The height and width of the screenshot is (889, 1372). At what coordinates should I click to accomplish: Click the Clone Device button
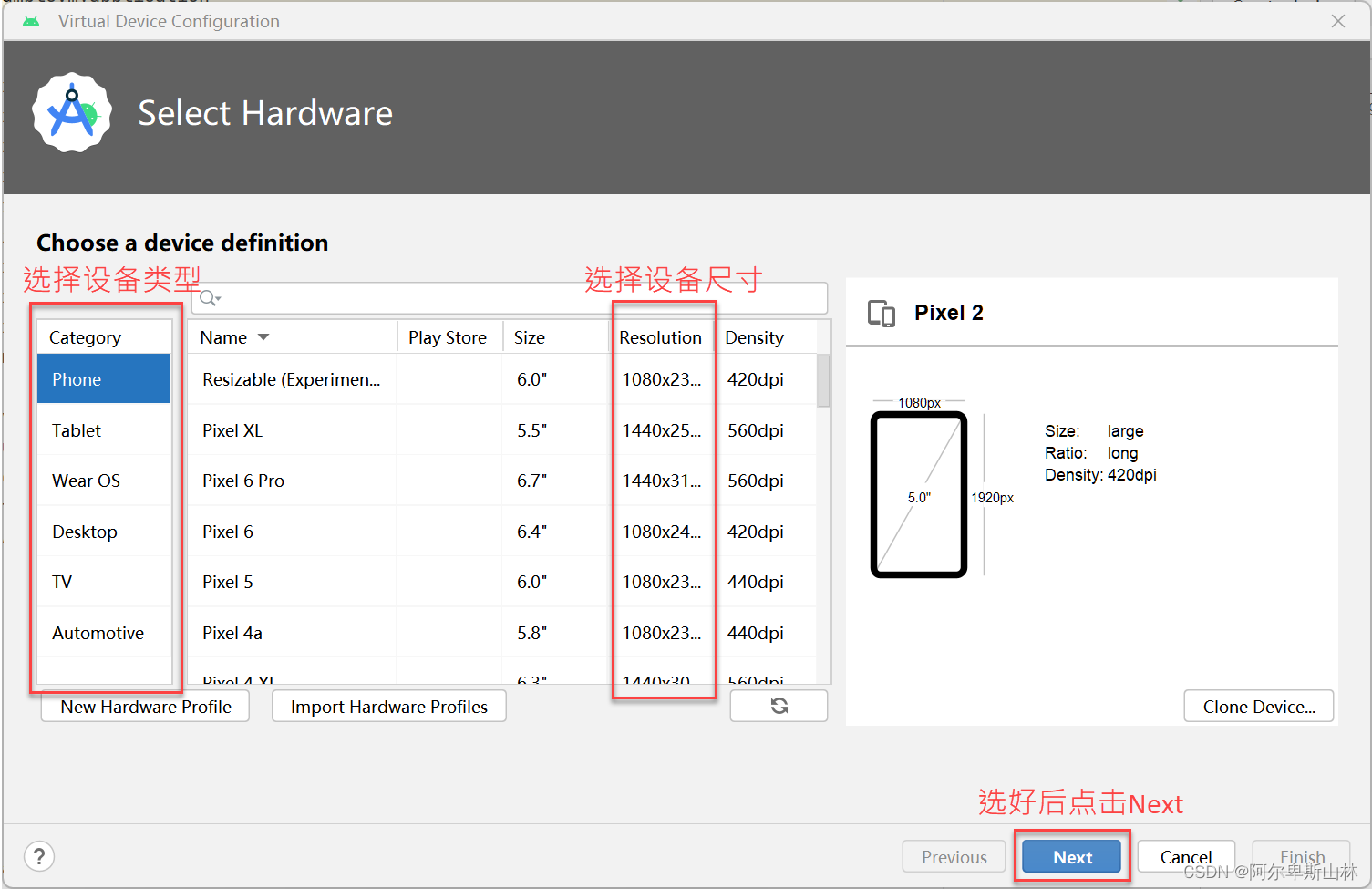coord(1259,707)
